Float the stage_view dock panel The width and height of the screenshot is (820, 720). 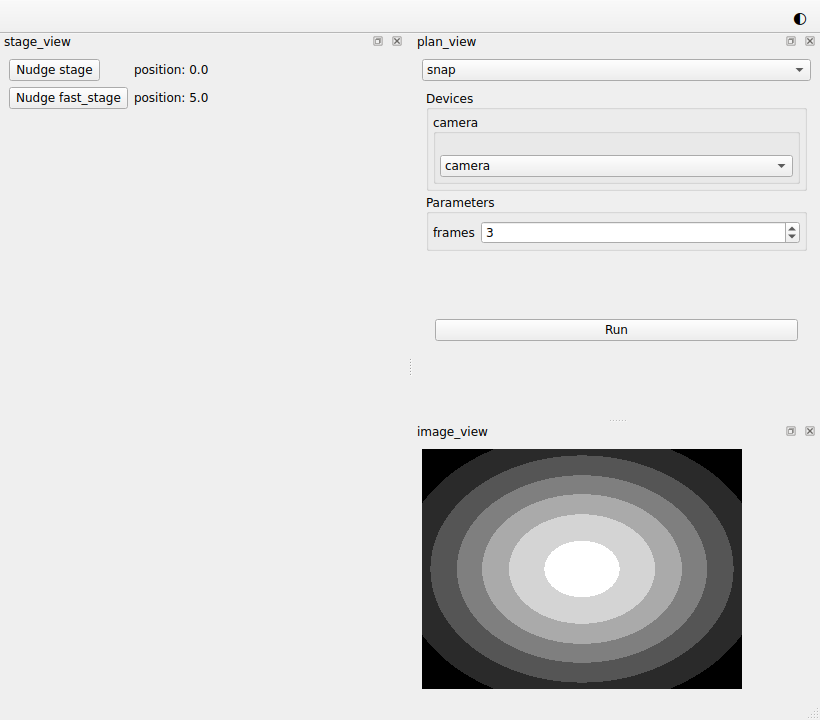tap(378, 41)
